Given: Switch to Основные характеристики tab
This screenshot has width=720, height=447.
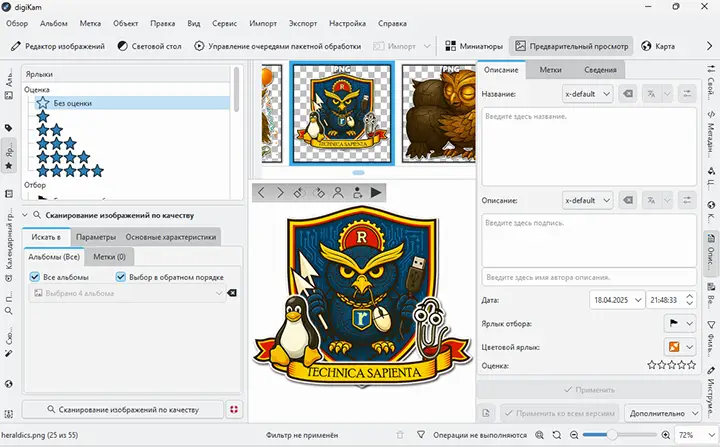Looking at the screenshot, I should point(171,237).
